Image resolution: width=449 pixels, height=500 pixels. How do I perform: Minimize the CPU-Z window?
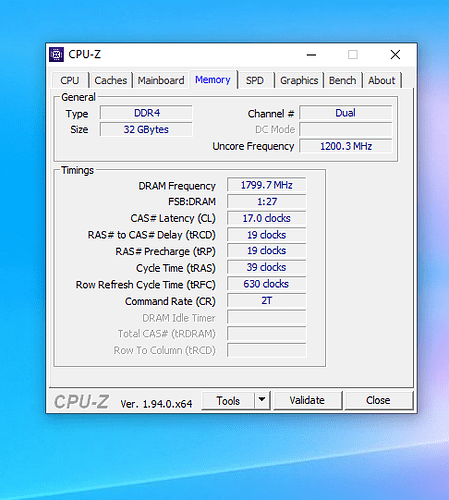pyautogui.click(x=311, y=55)
